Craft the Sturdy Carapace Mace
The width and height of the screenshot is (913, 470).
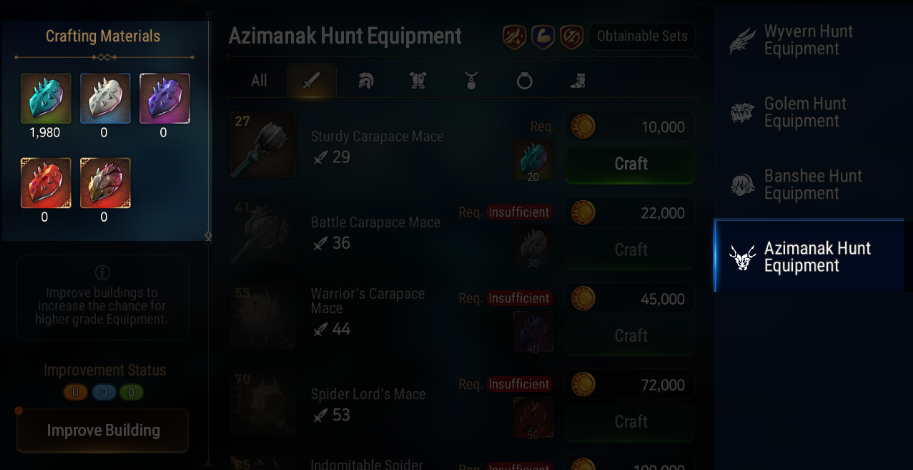(631, 164)
